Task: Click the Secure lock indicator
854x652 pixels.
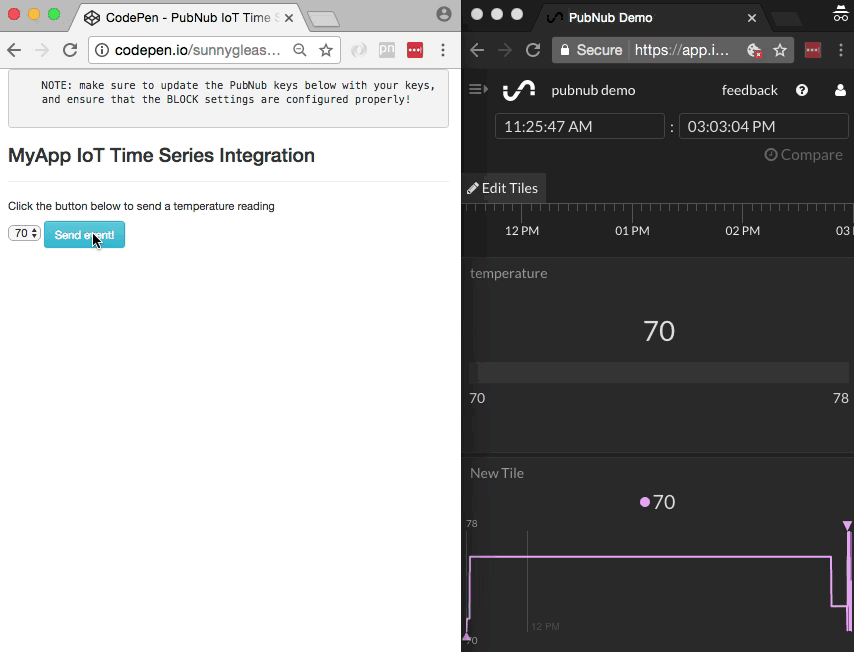Action: tap(591, 50)
